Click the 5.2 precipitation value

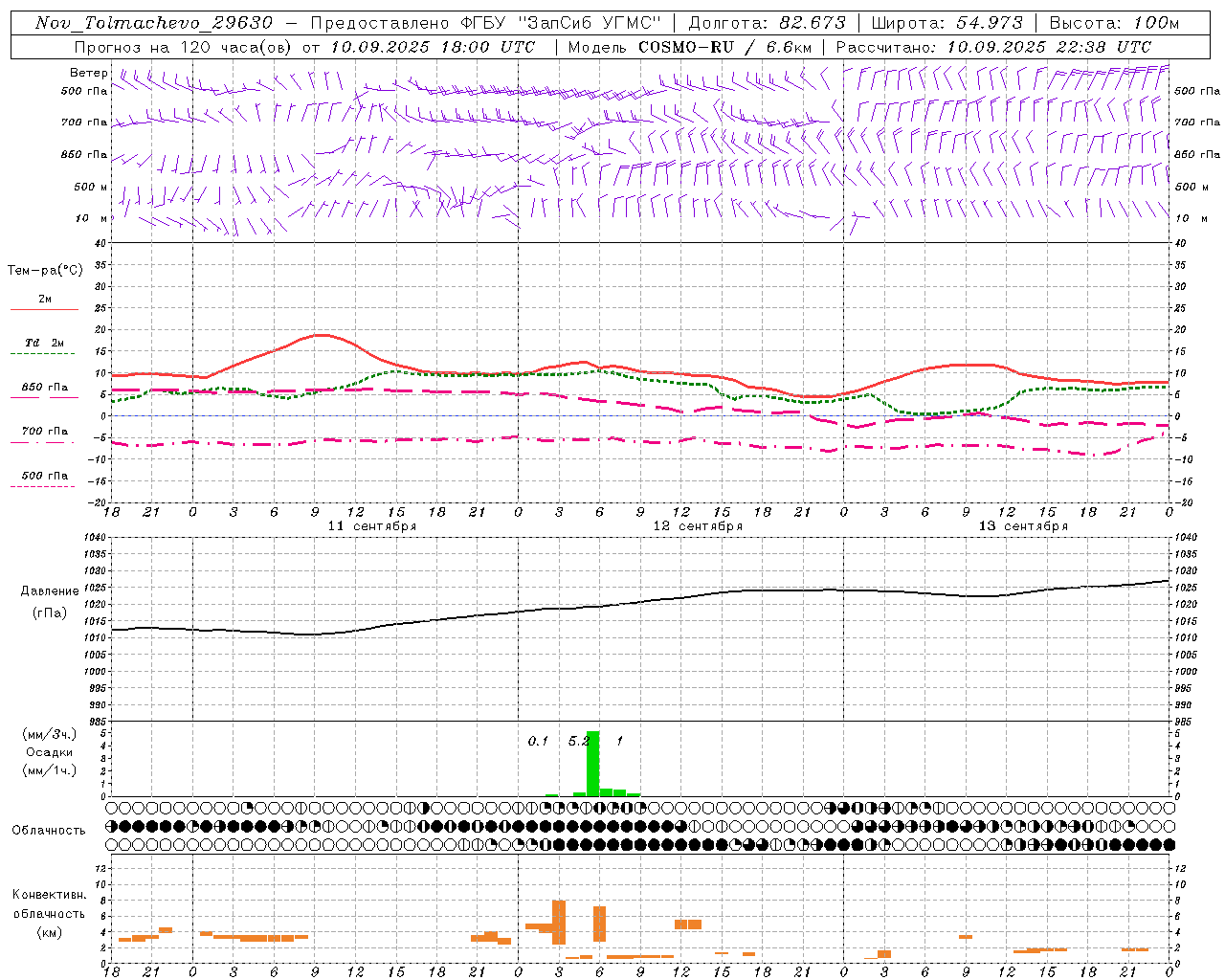[578, 741]
